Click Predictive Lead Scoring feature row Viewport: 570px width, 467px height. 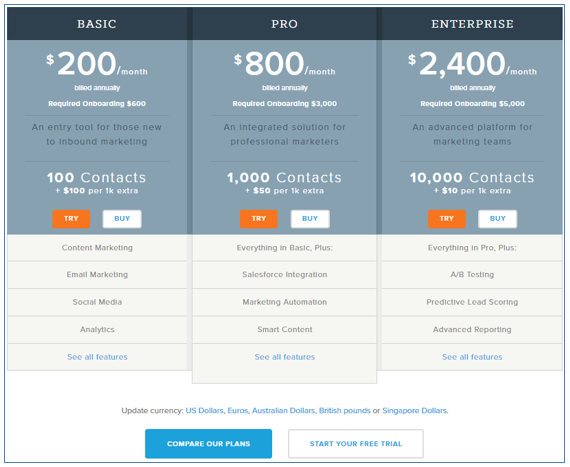click(472, 302)
